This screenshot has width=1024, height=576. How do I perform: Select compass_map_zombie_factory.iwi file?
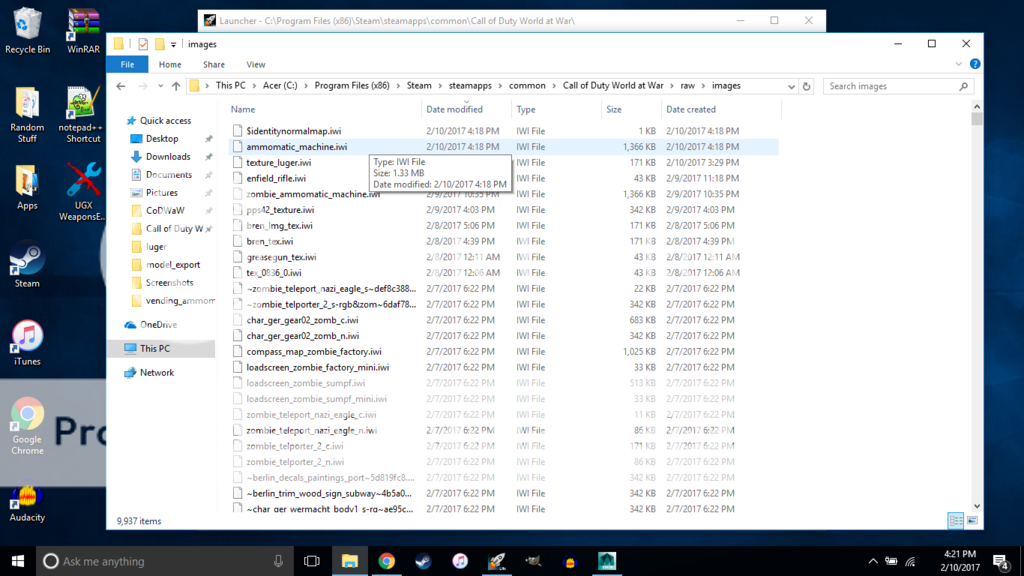click(313, 351)
